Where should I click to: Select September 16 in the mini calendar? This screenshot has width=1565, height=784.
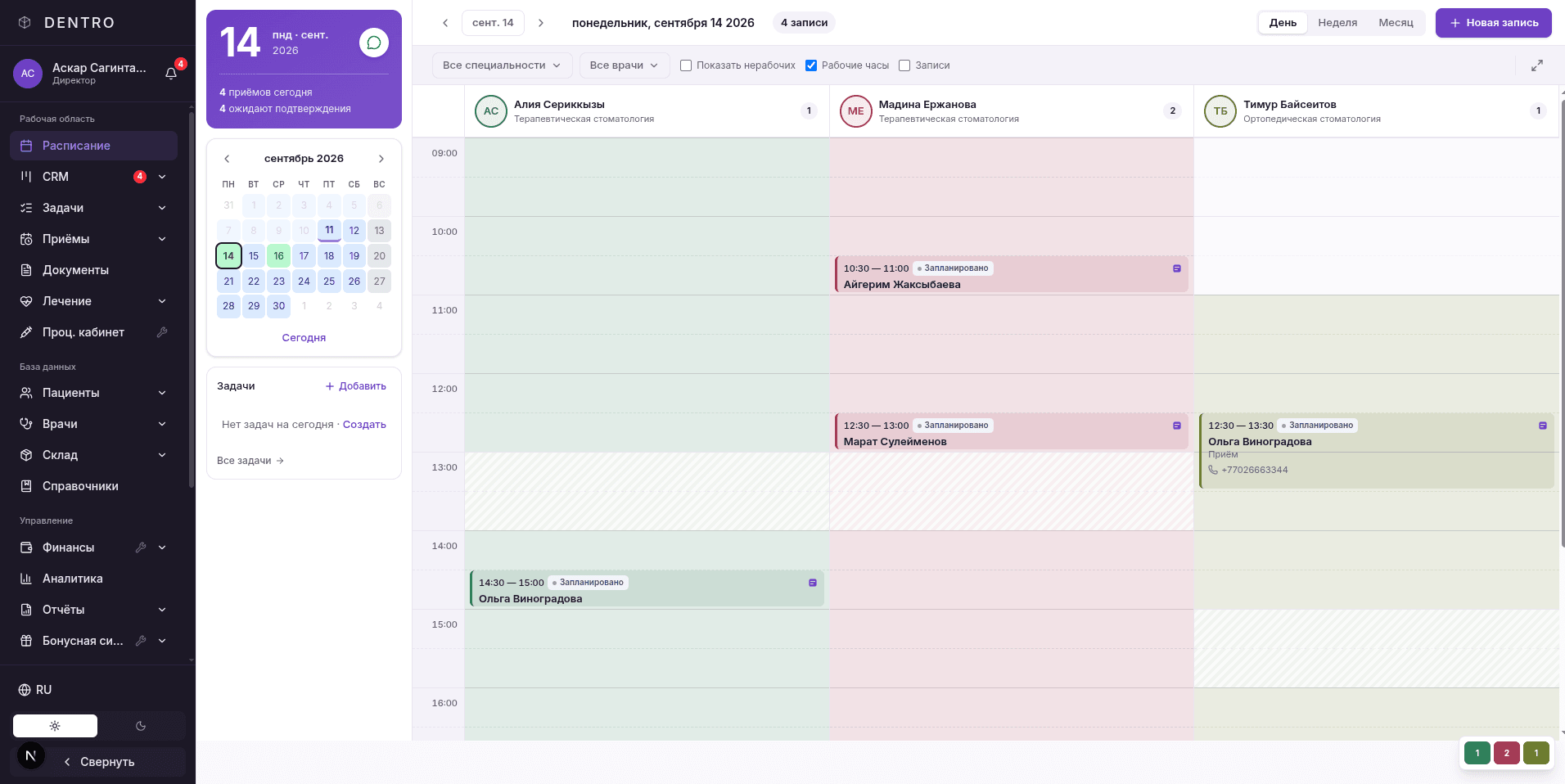pyautogui.click(x=279, y=256)
